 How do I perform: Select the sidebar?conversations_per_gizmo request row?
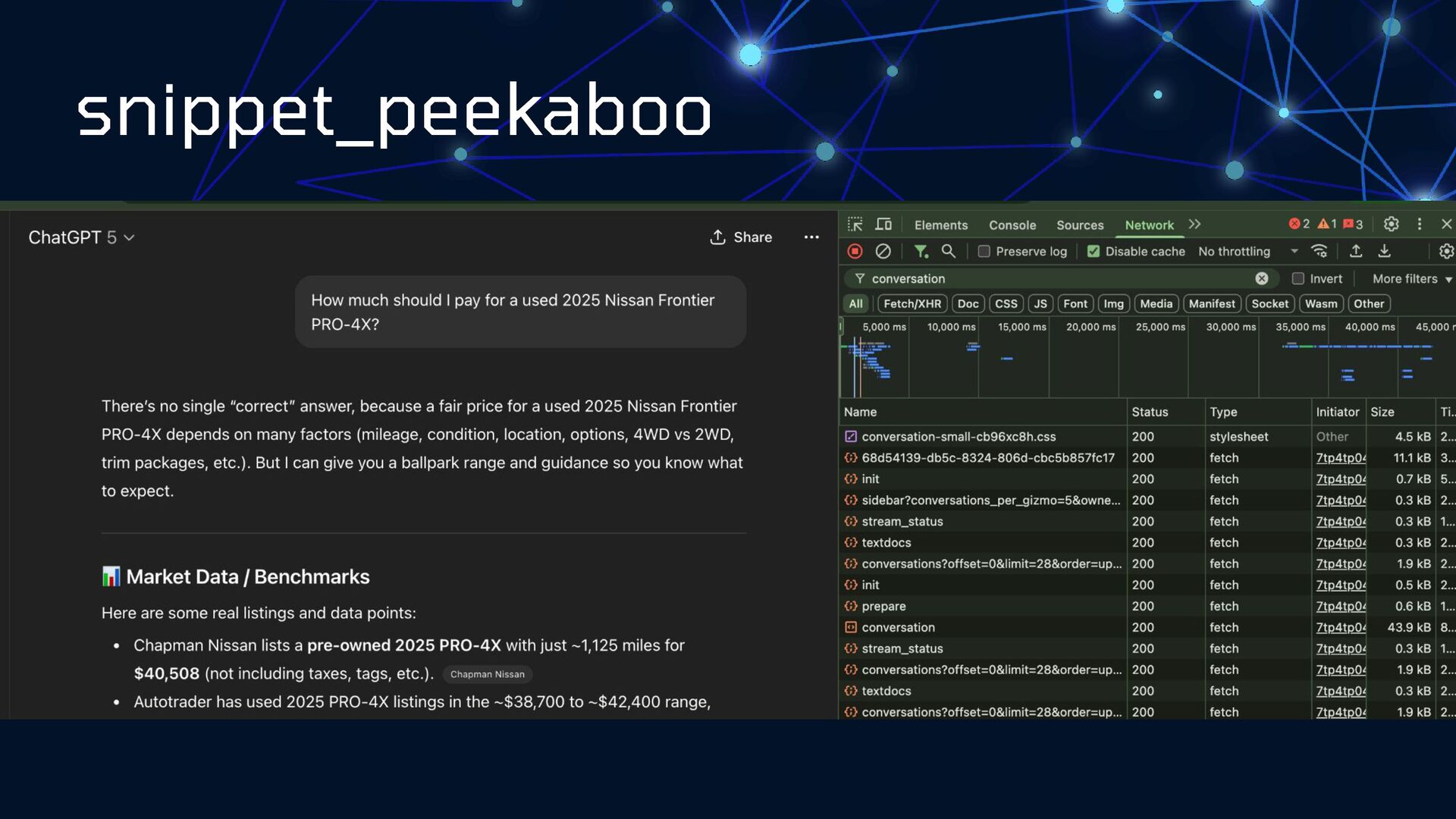coord(1147,500)
